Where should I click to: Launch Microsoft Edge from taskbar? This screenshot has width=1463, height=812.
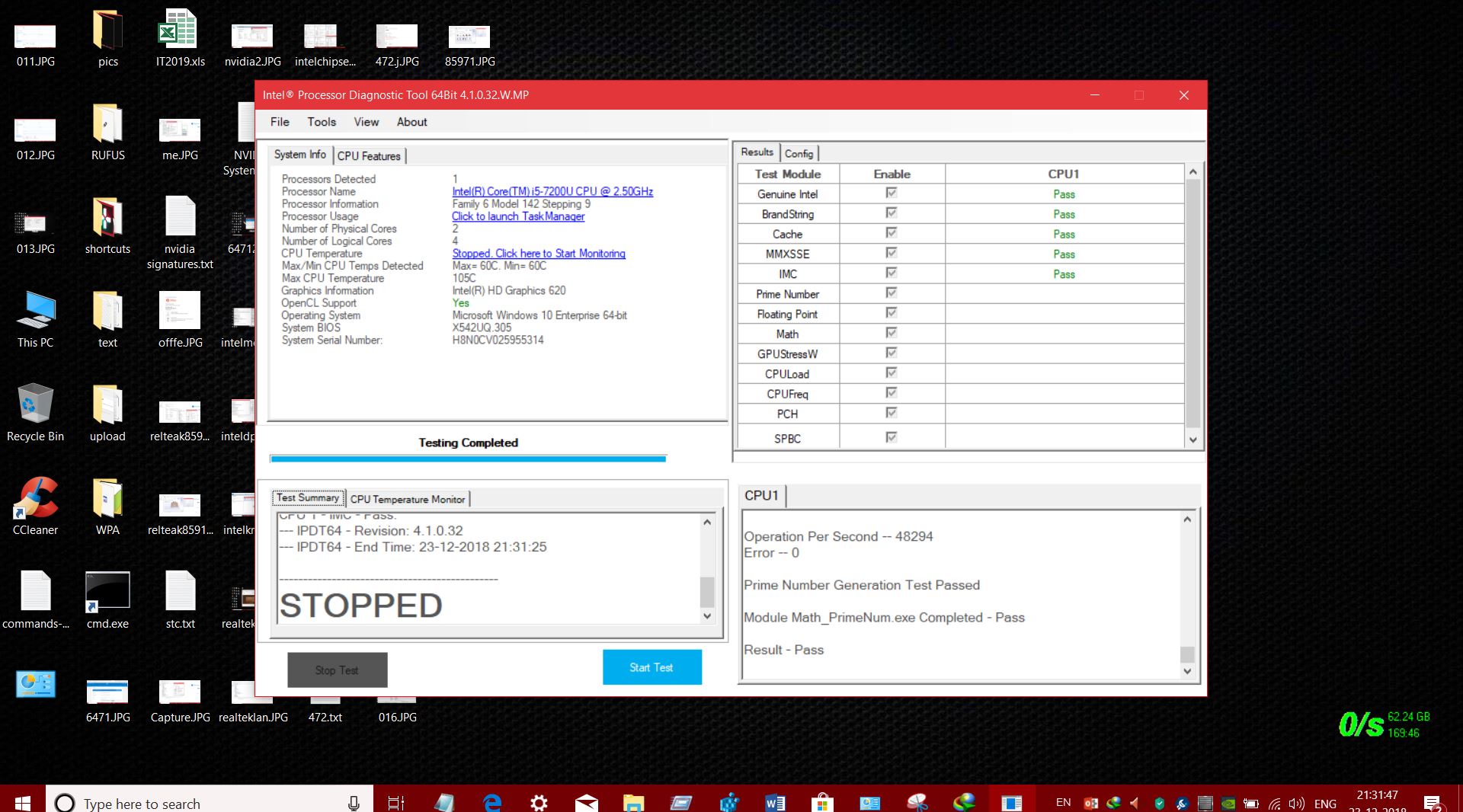pos(492,802)
